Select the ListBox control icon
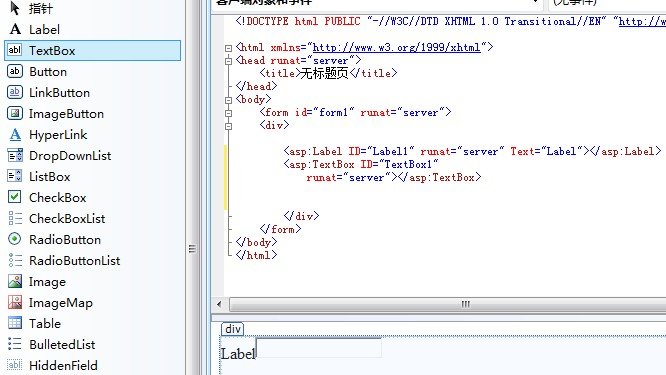The image size is (666, 375). tap(15, 176)
